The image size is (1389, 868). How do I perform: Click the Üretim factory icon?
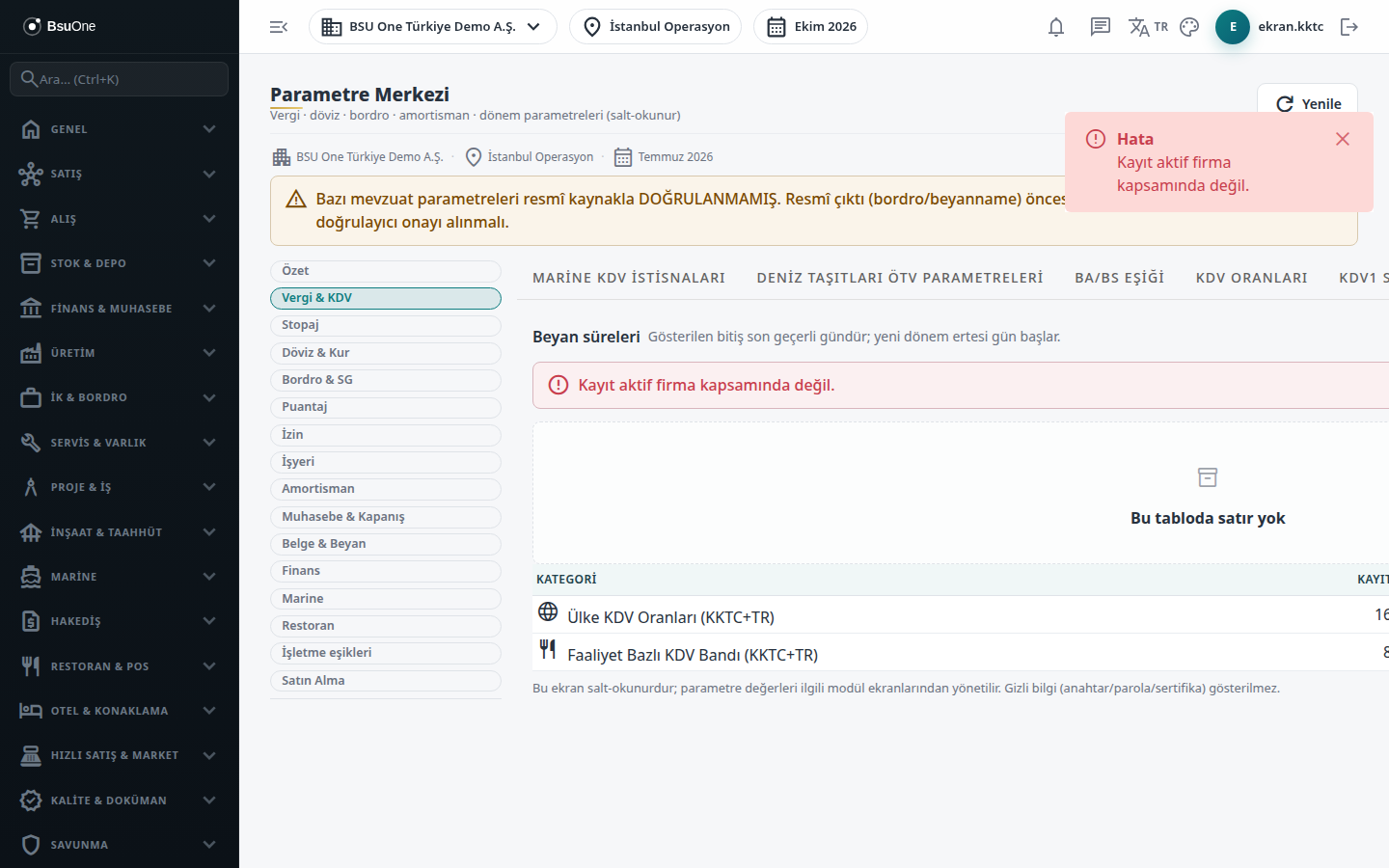tap(31, 353)
